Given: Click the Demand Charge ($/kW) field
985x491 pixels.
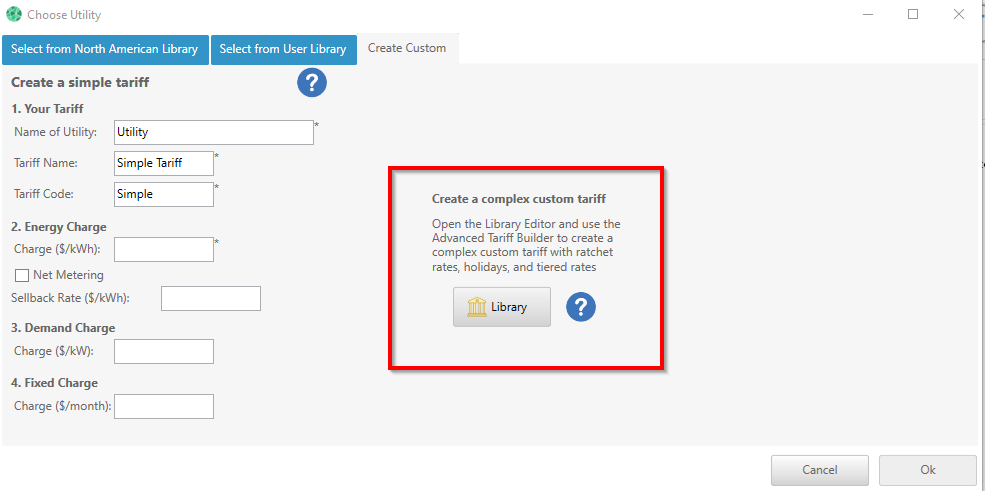Looking at the screenshot, I should coord(164,352).
